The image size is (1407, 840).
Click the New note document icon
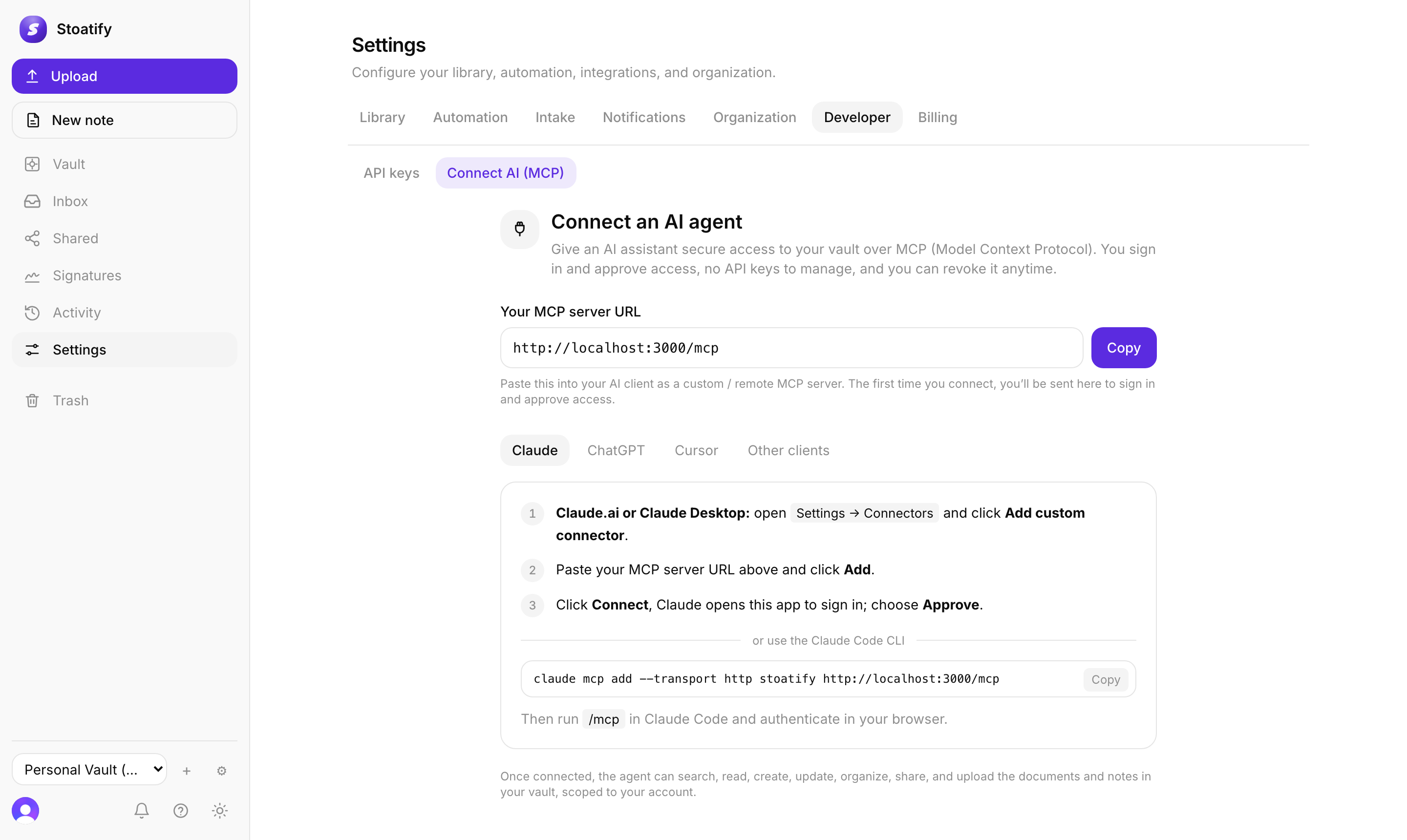tap(33, 120)
